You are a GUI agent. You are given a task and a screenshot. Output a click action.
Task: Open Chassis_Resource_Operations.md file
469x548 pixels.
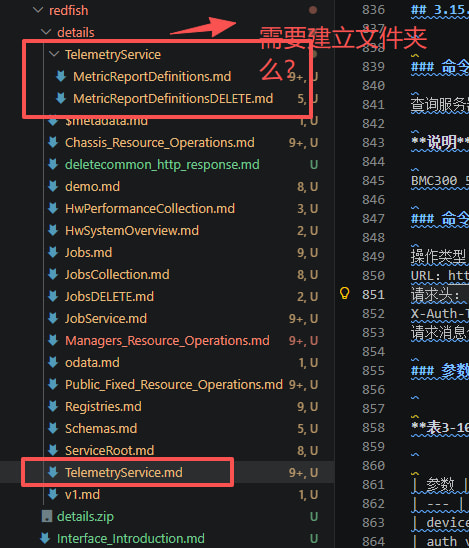tap(160, 143)
